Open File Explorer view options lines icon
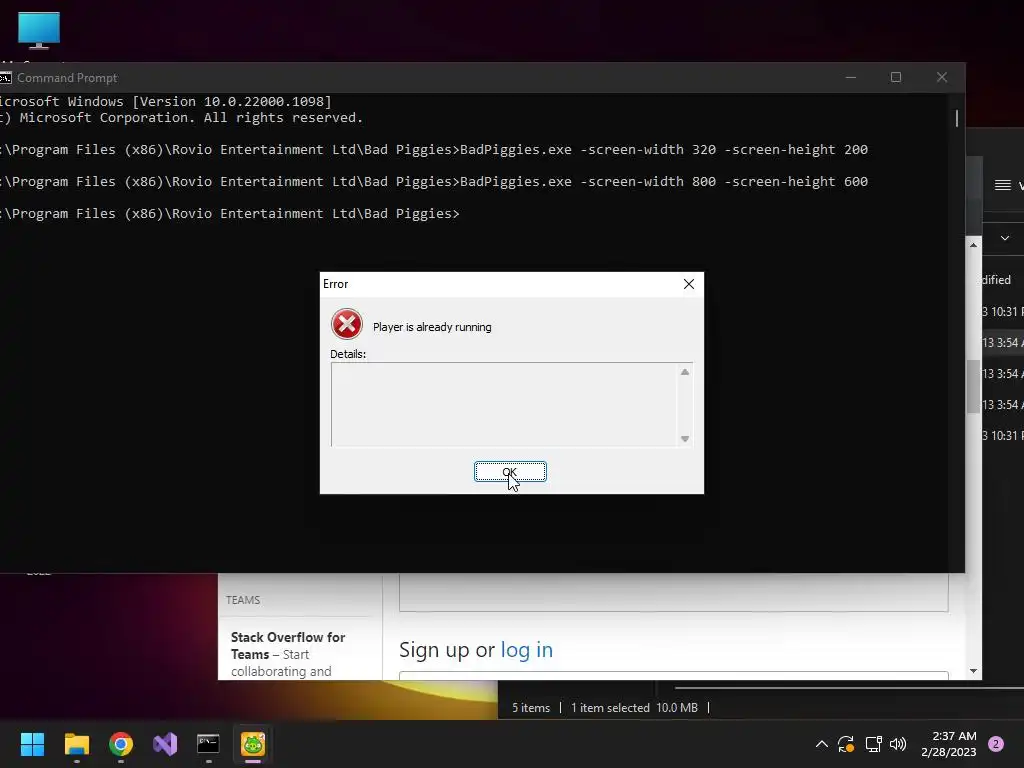 tap(1002, 185)
